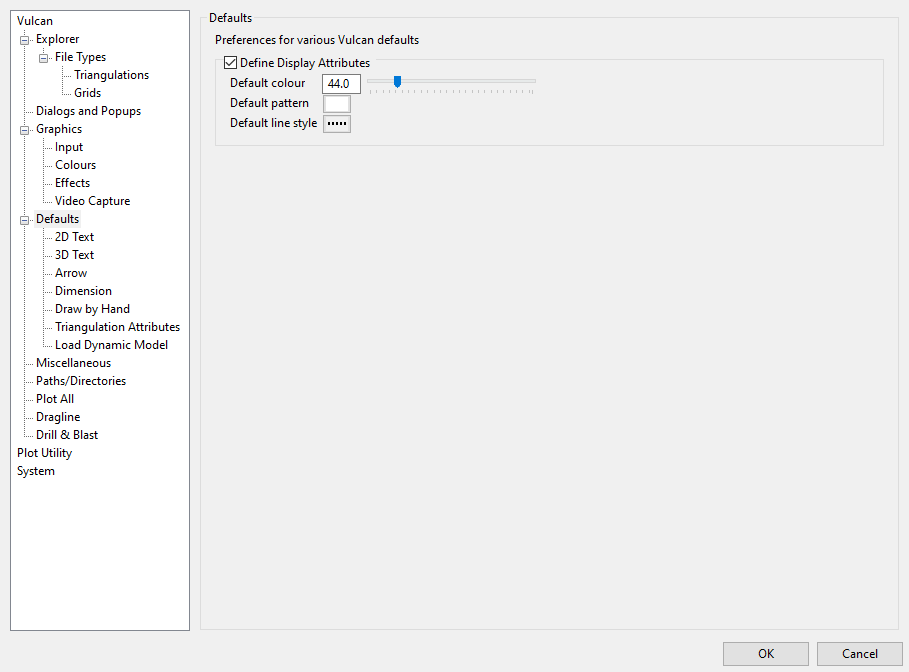The image size is (909, 672).
Task: Open the Effects preferences page
Action: [72, 183]
